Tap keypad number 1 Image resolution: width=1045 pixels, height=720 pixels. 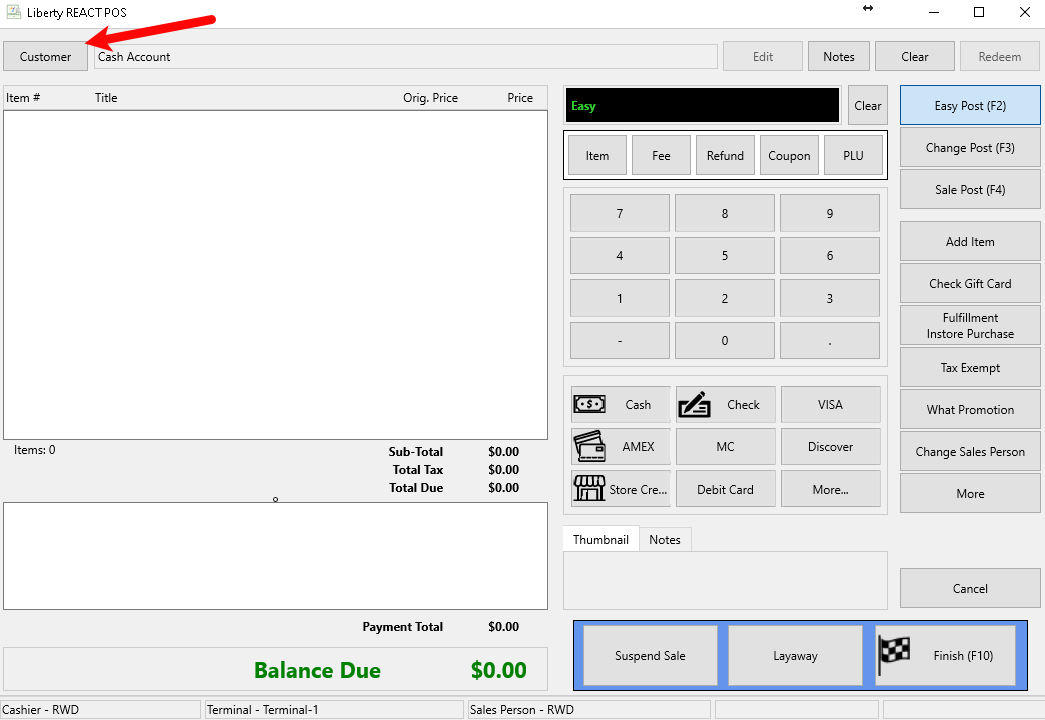[x=620, y=298]
